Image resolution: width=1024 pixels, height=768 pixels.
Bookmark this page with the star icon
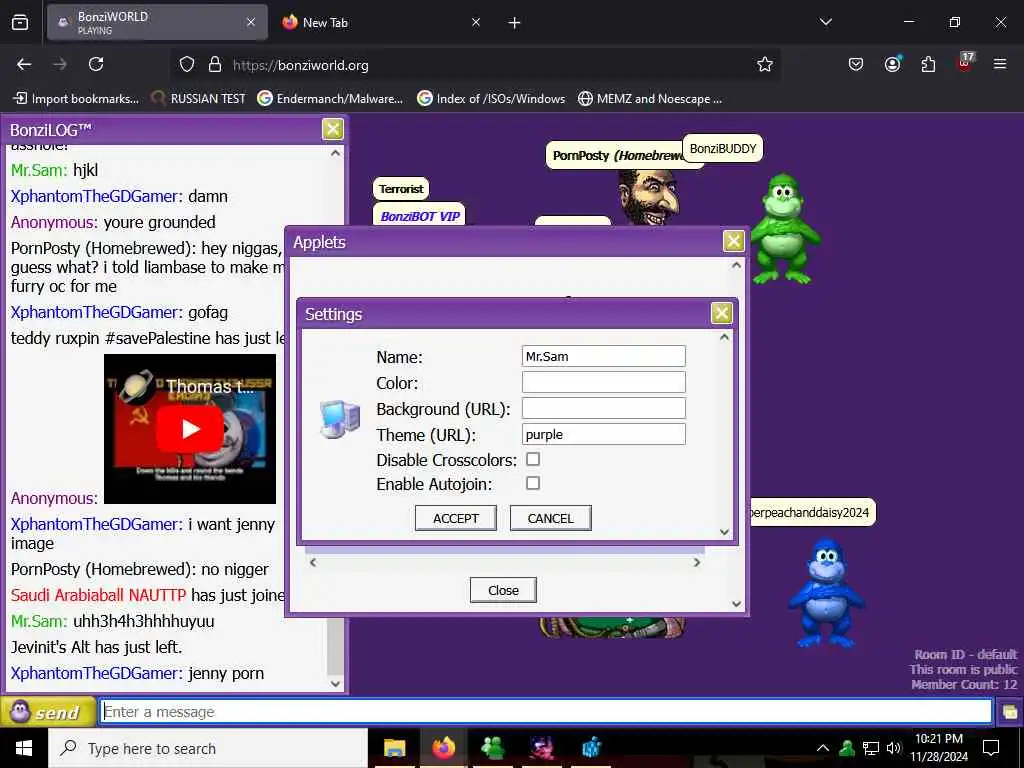coord(765,64)
